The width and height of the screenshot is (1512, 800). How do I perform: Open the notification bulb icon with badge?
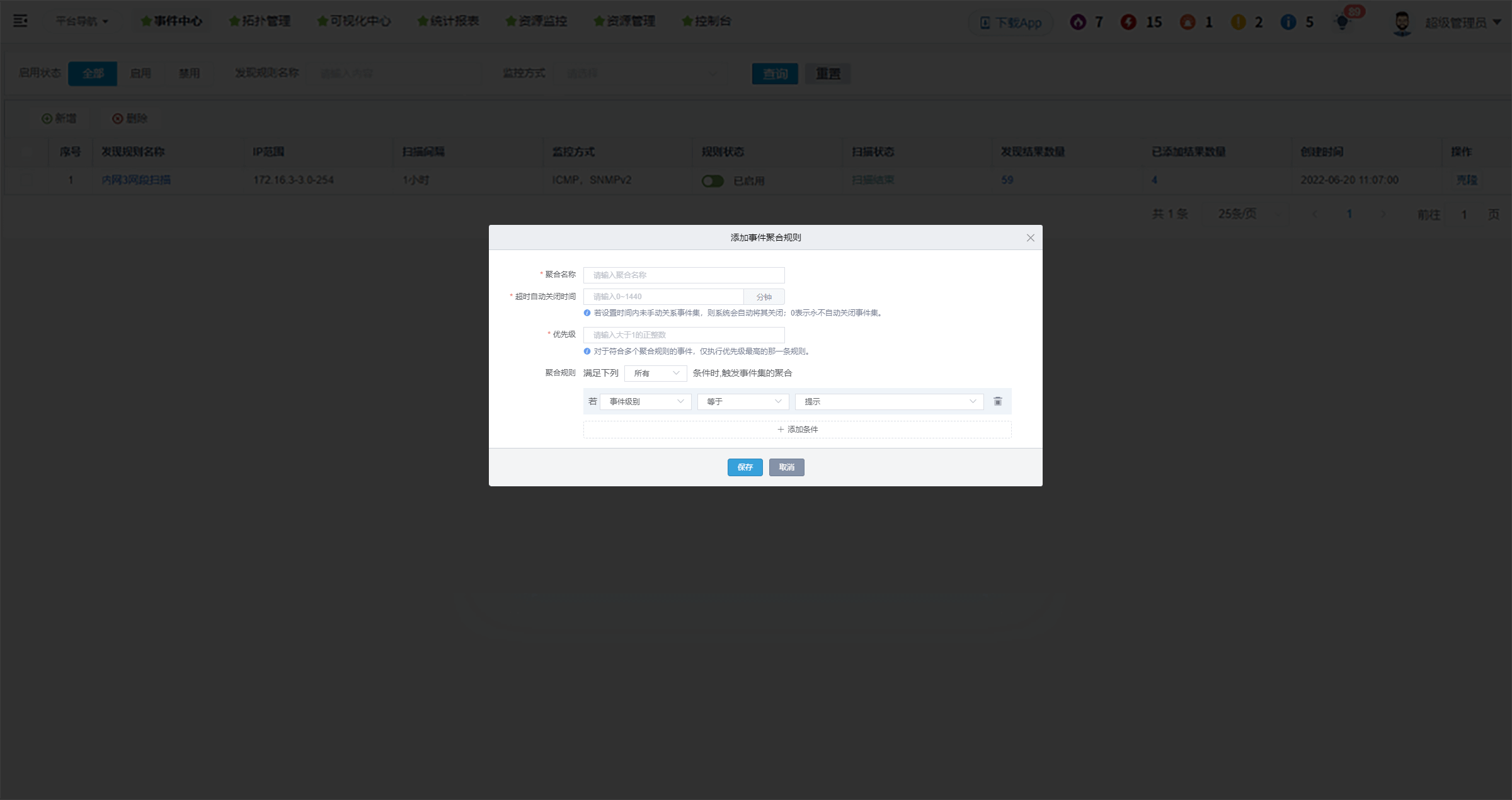pyautogui.click(x=1342, y=22)
